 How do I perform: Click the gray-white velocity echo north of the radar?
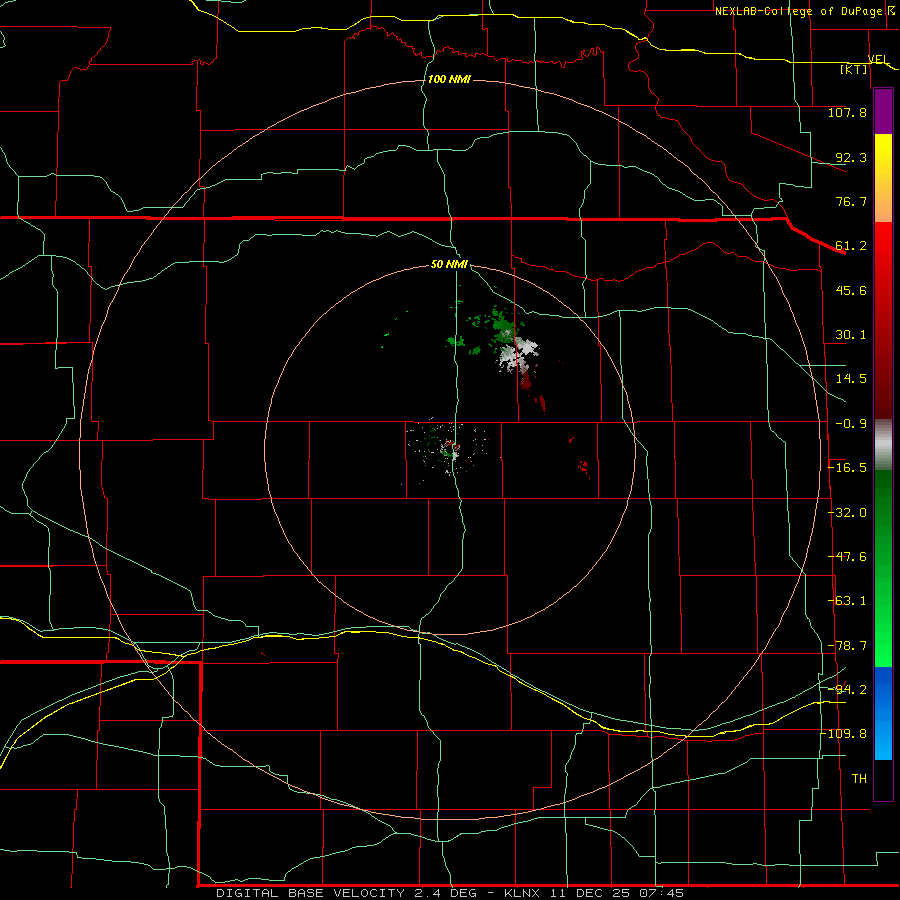(x=518, y=354)
